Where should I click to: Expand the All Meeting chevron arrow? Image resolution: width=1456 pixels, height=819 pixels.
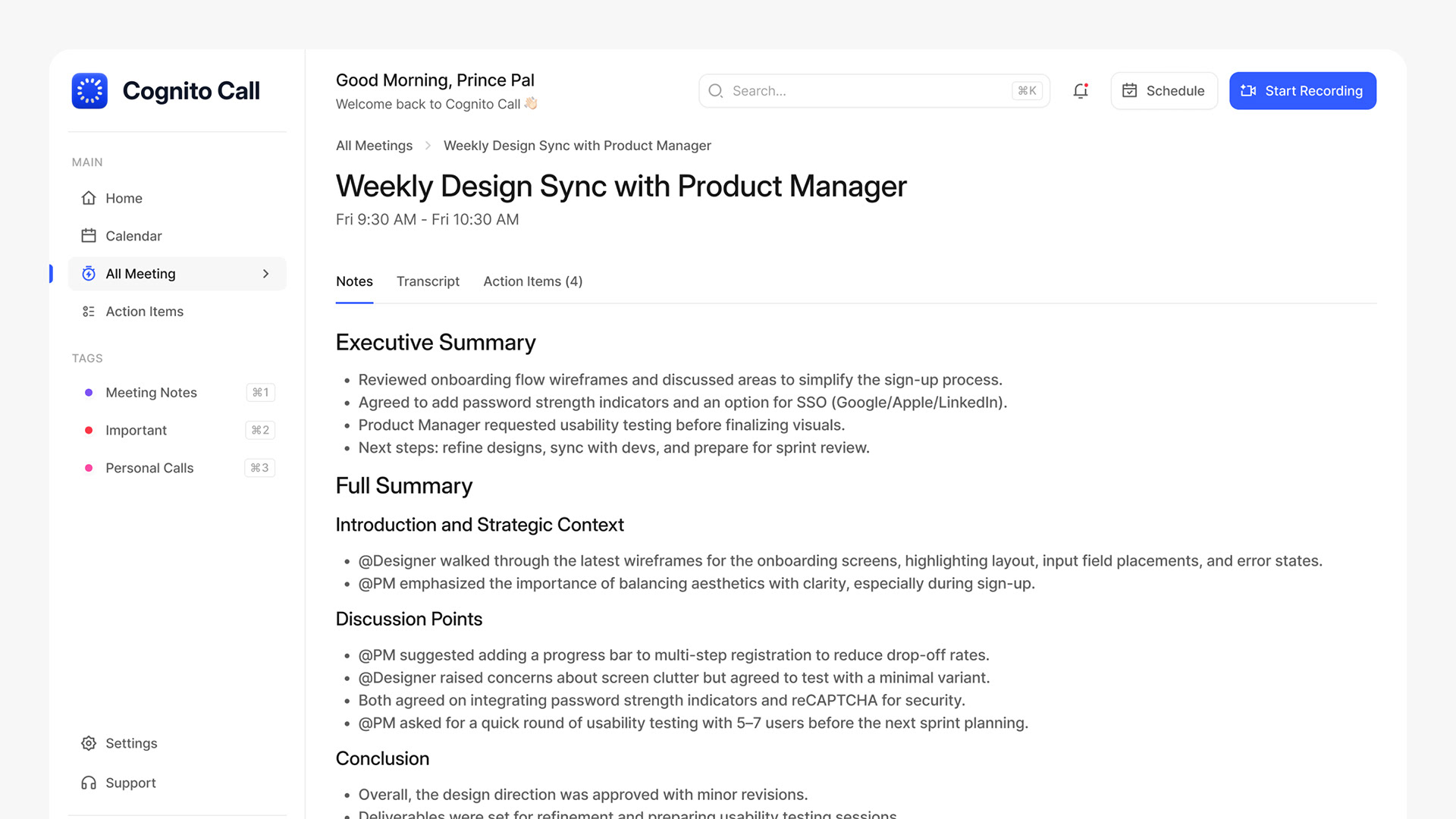[x=265, y=274]
